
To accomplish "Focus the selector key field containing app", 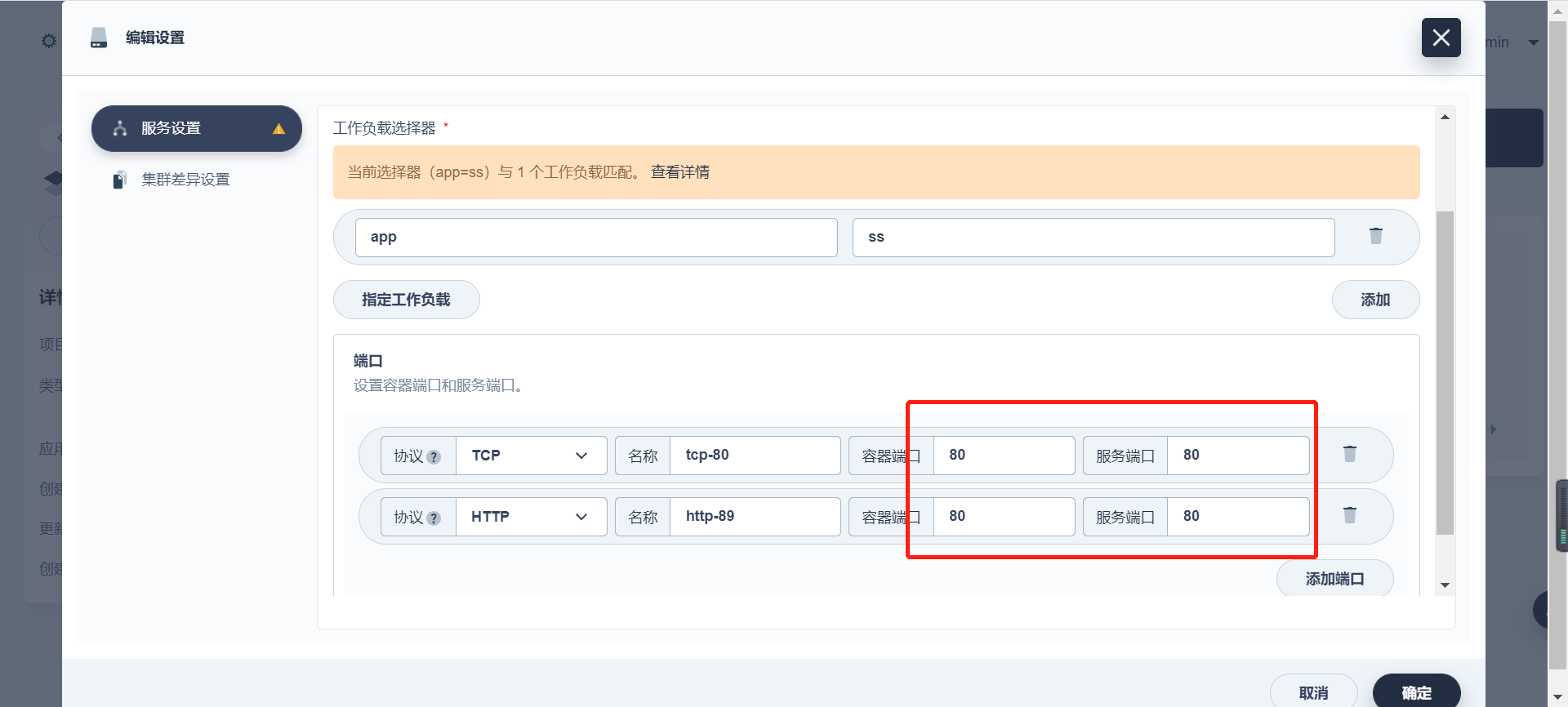I will [596, 237].
